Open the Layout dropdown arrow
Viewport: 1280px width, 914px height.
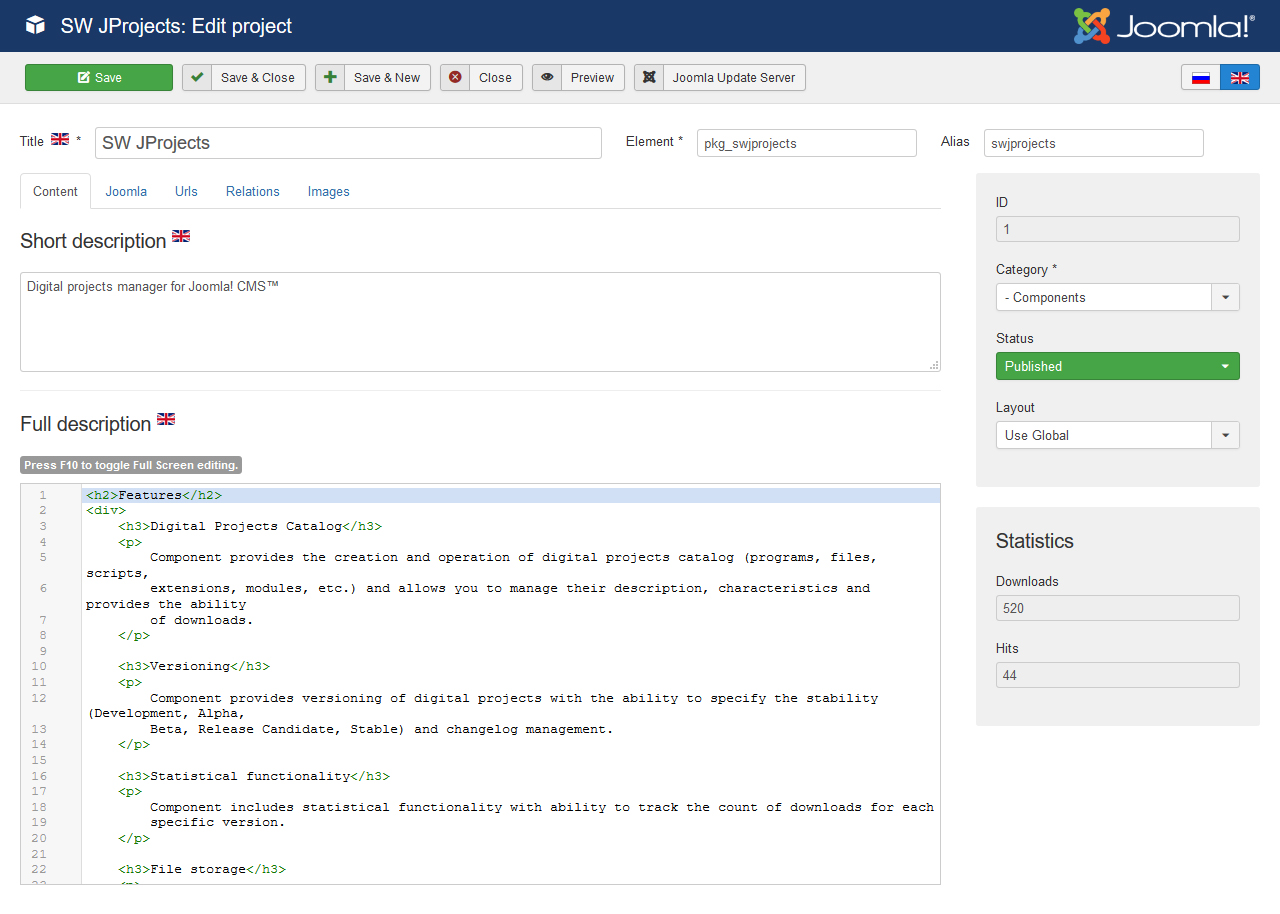click(1226, 435)
